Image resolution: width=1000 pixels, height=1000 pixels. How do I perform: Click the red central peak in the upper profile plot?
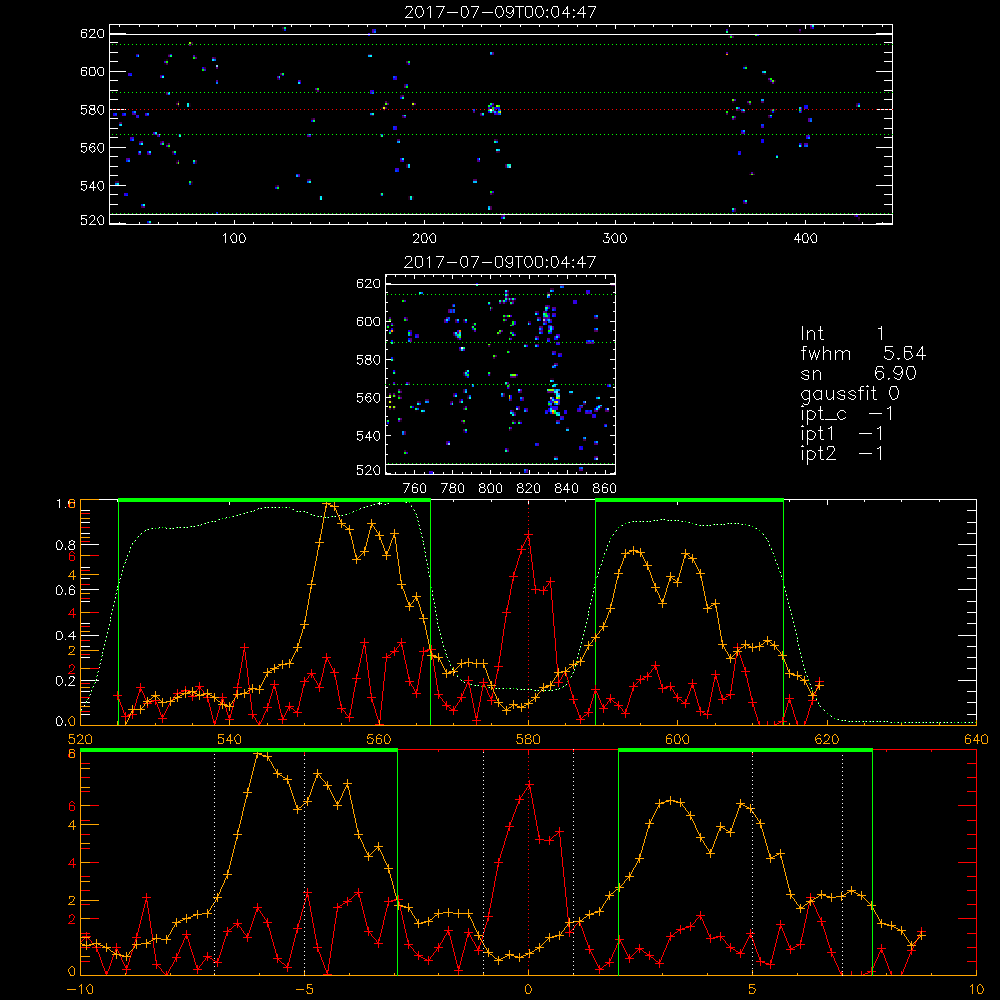point(528,534)
